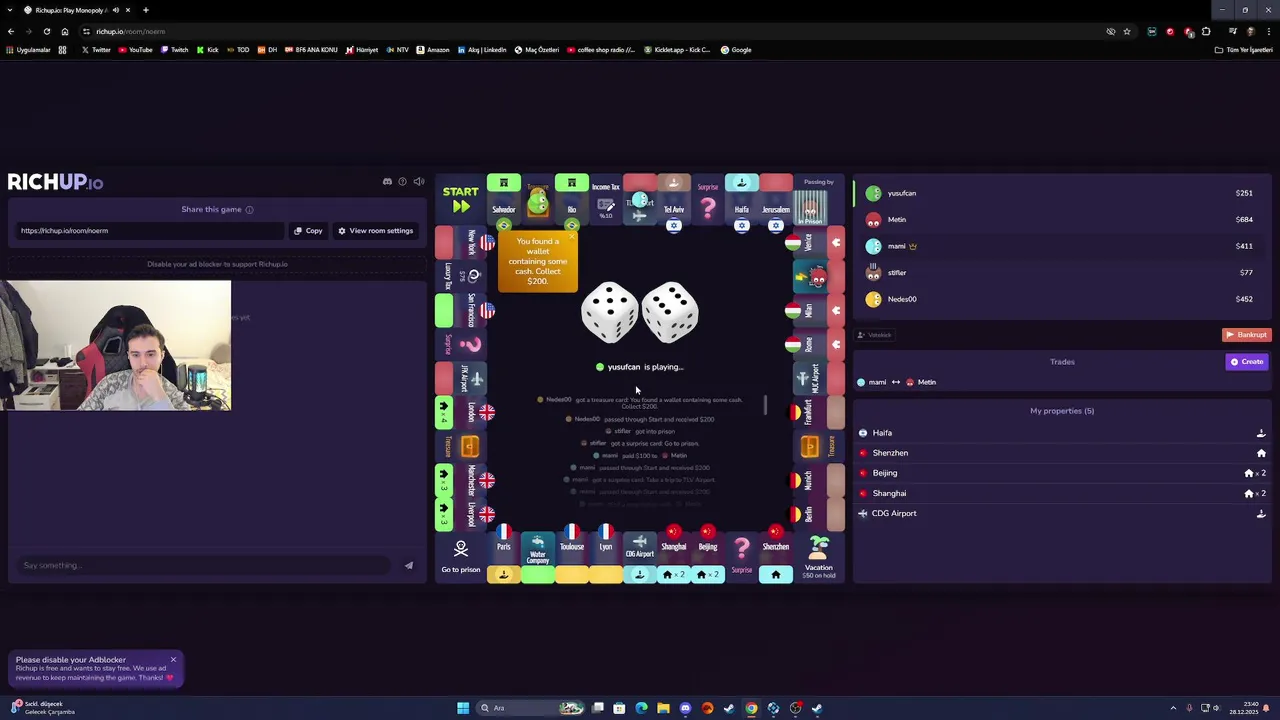Select the San Francisco property tile
The width and height of the screenshot is (1280, 720).
tap(461, 311)
